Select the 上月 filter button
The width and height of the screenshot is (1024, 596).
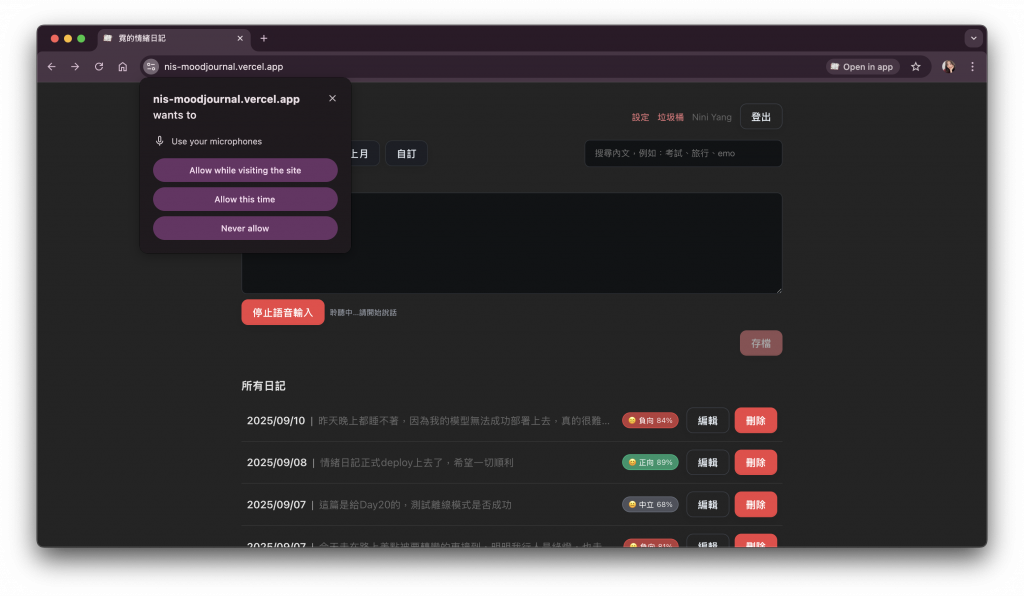pyautogui.click(x=364, y=153)
